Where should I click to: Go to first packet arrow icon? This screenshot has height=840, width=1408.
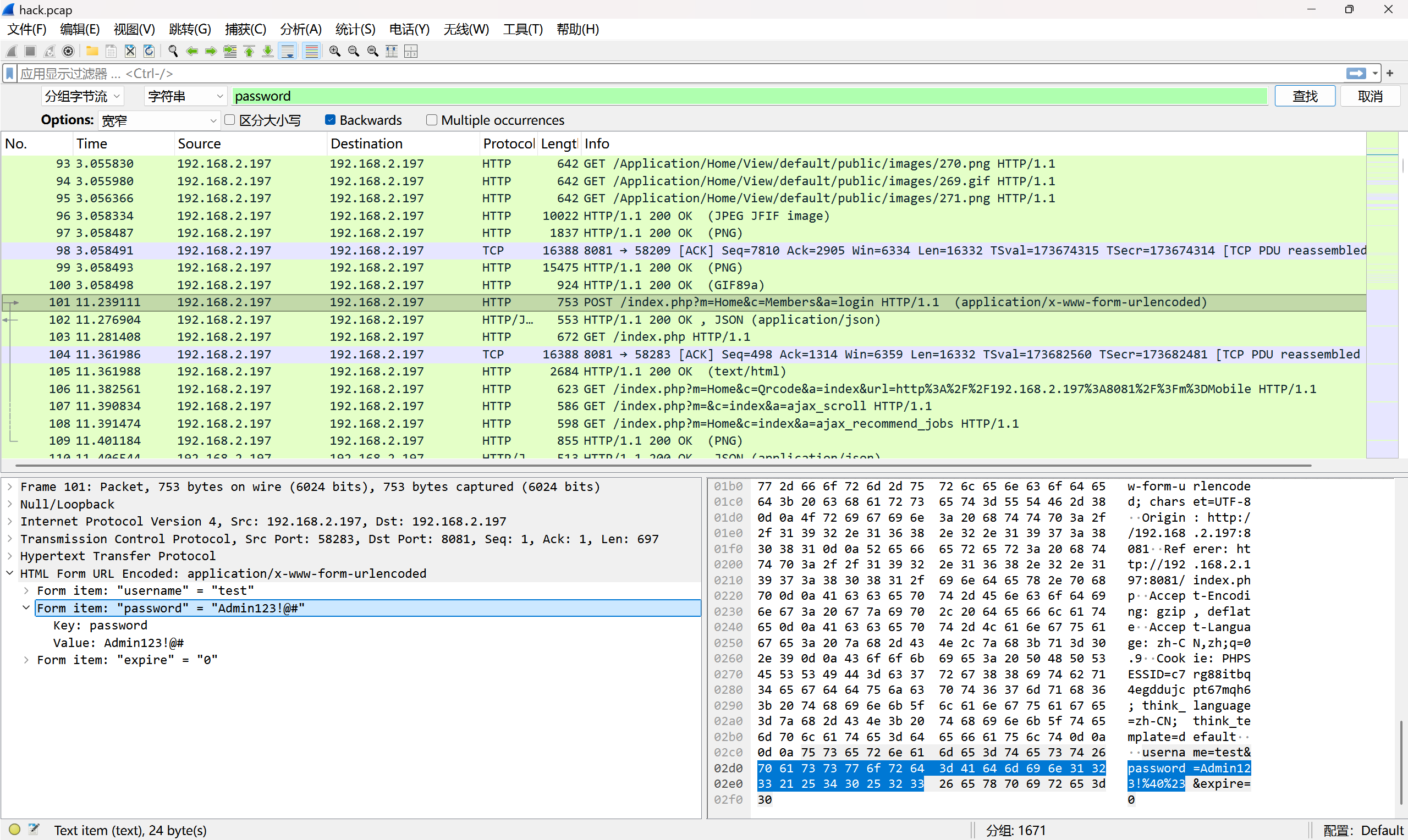[x=249, y=51]
